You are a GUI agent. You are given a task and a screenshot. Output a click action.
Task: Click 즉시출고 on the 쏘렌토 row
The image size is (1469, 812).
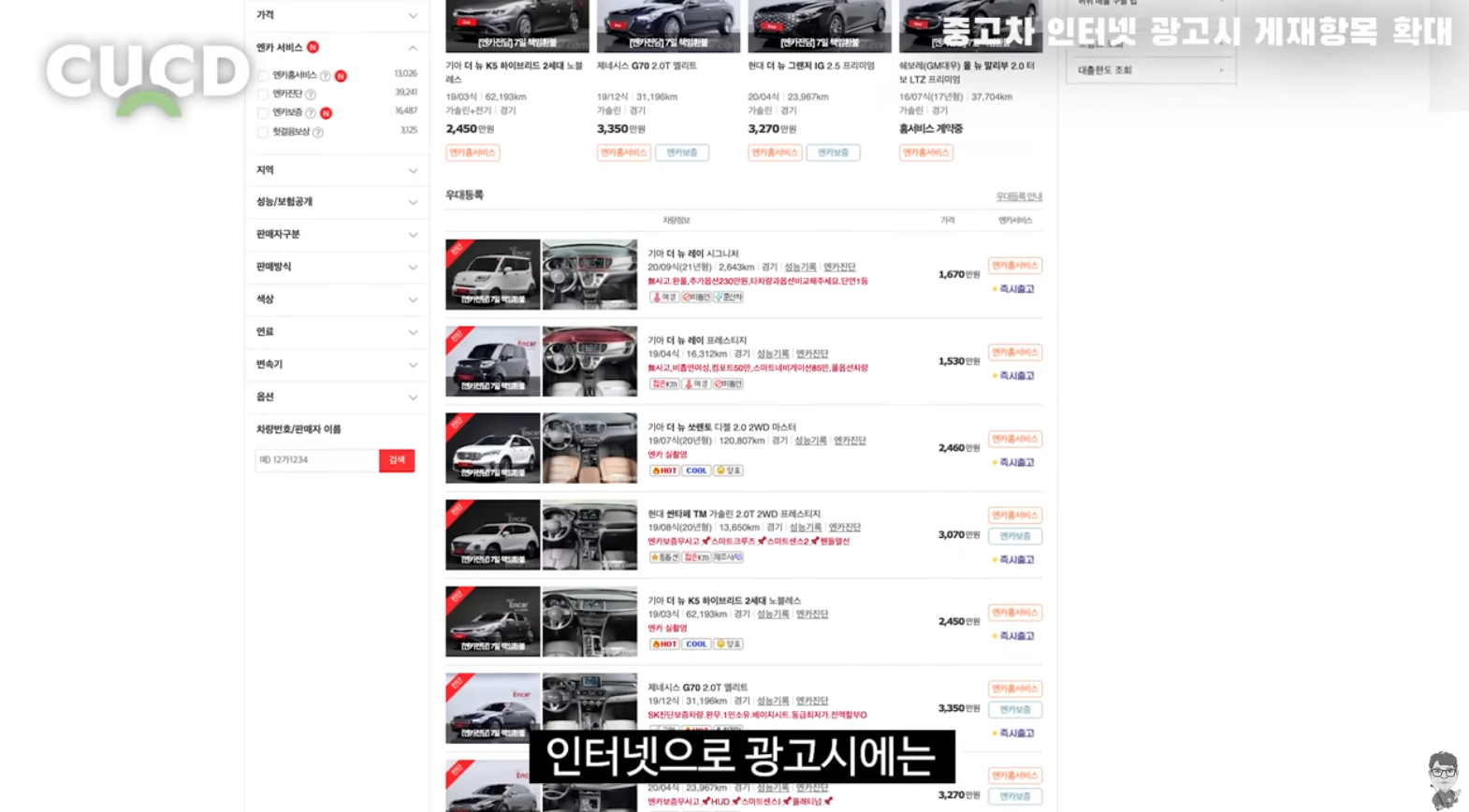(1014, 463)
